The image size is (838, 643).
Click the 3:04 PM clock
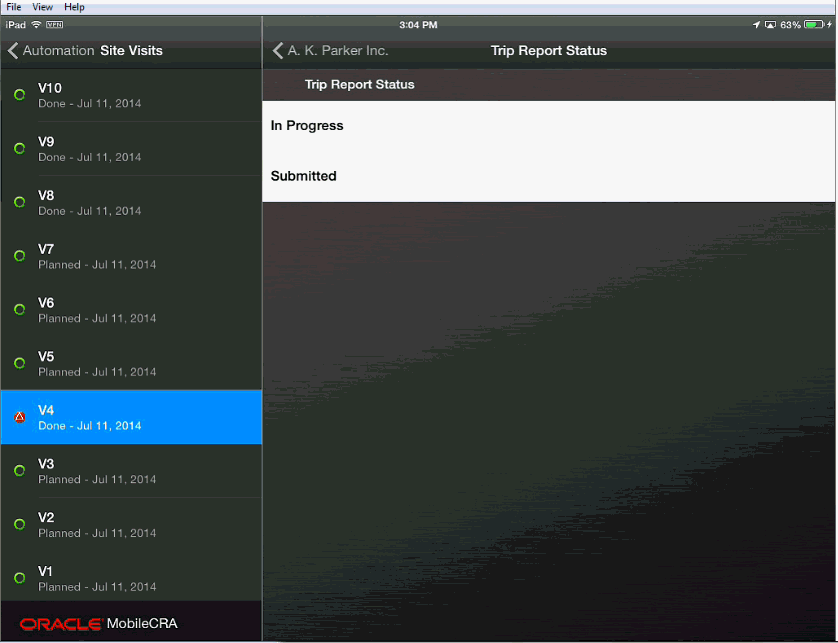[418, 25]
